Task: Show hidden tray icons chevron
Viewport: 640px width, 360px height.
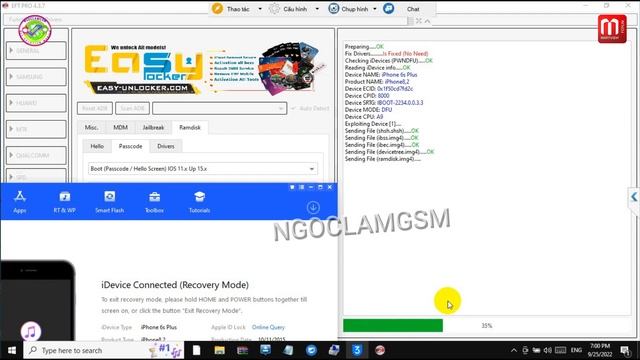Action: point(514,350)
